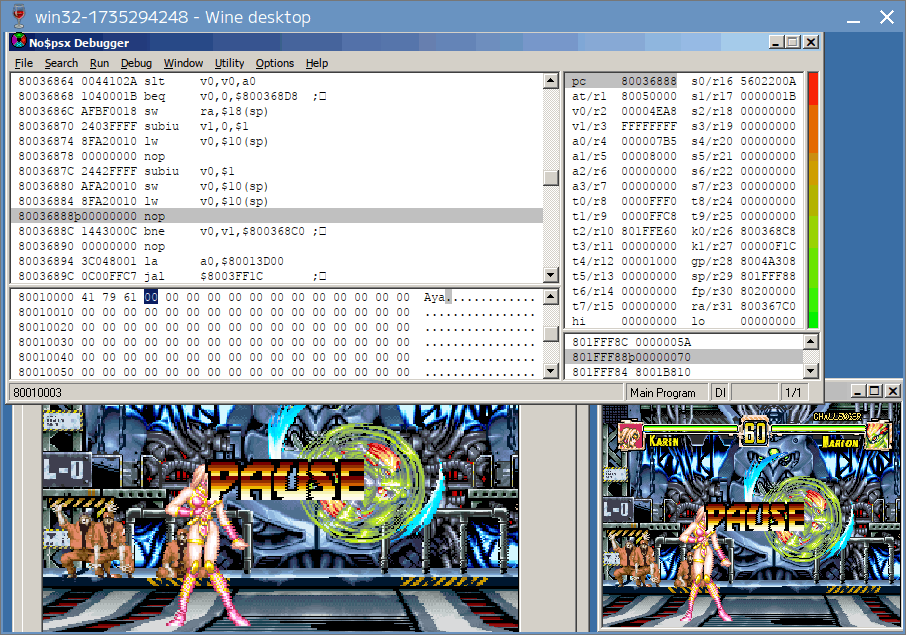Select the sp/r29 register value 801FFF88
906x635 pixels.
coord(768,276)
